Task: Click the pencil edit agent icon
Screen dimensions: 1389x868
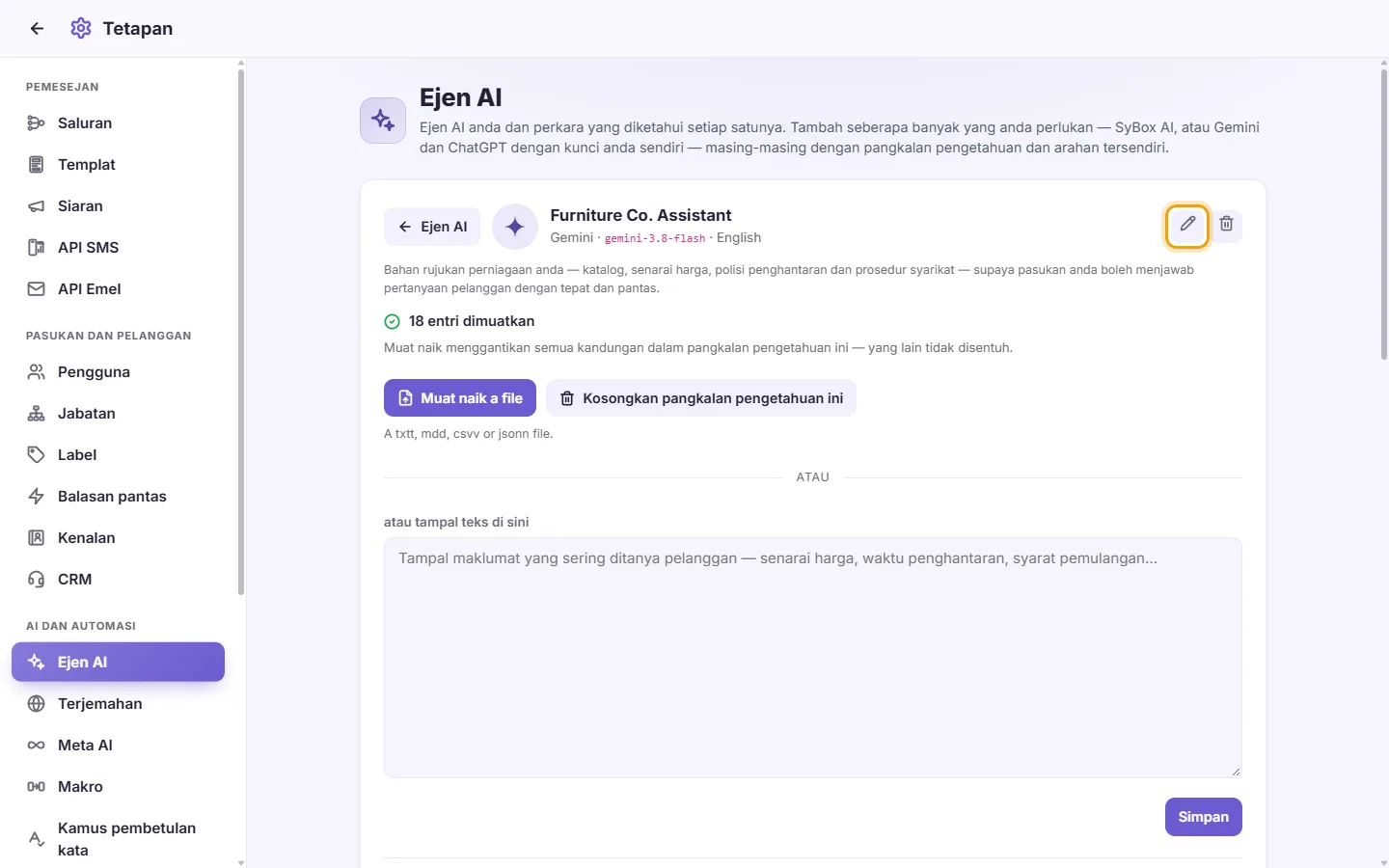Action: coord(1187,225)
